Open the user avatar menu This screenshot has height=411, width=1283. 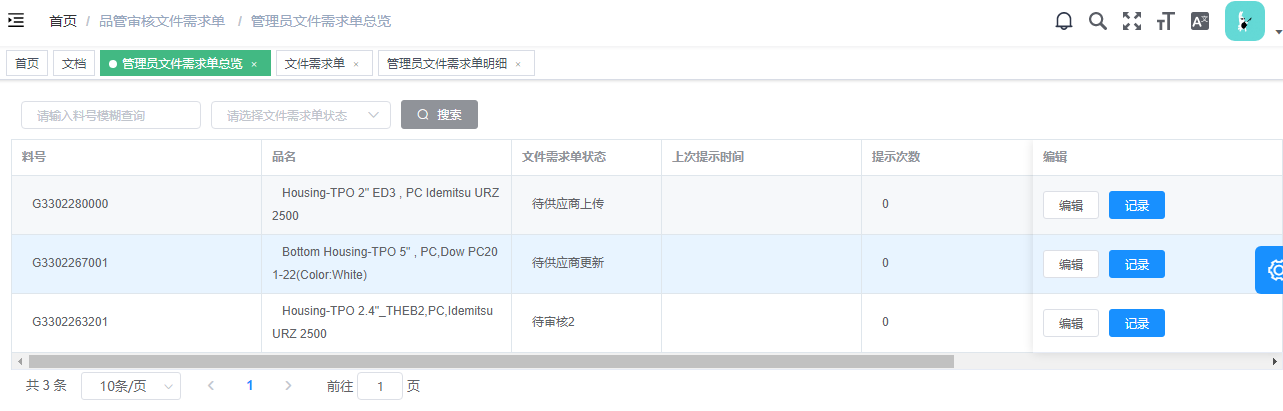(1245, 21)
